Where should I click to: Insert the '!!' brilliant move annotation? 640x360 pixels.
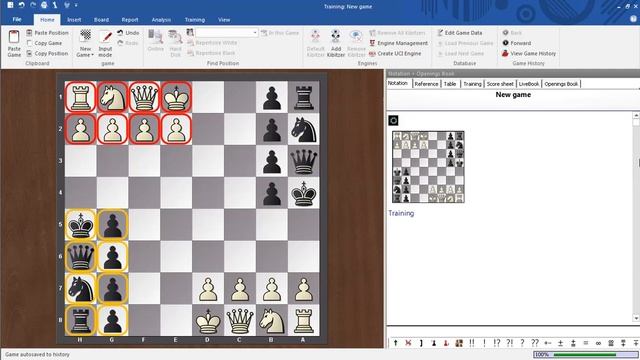pos(472,343)
